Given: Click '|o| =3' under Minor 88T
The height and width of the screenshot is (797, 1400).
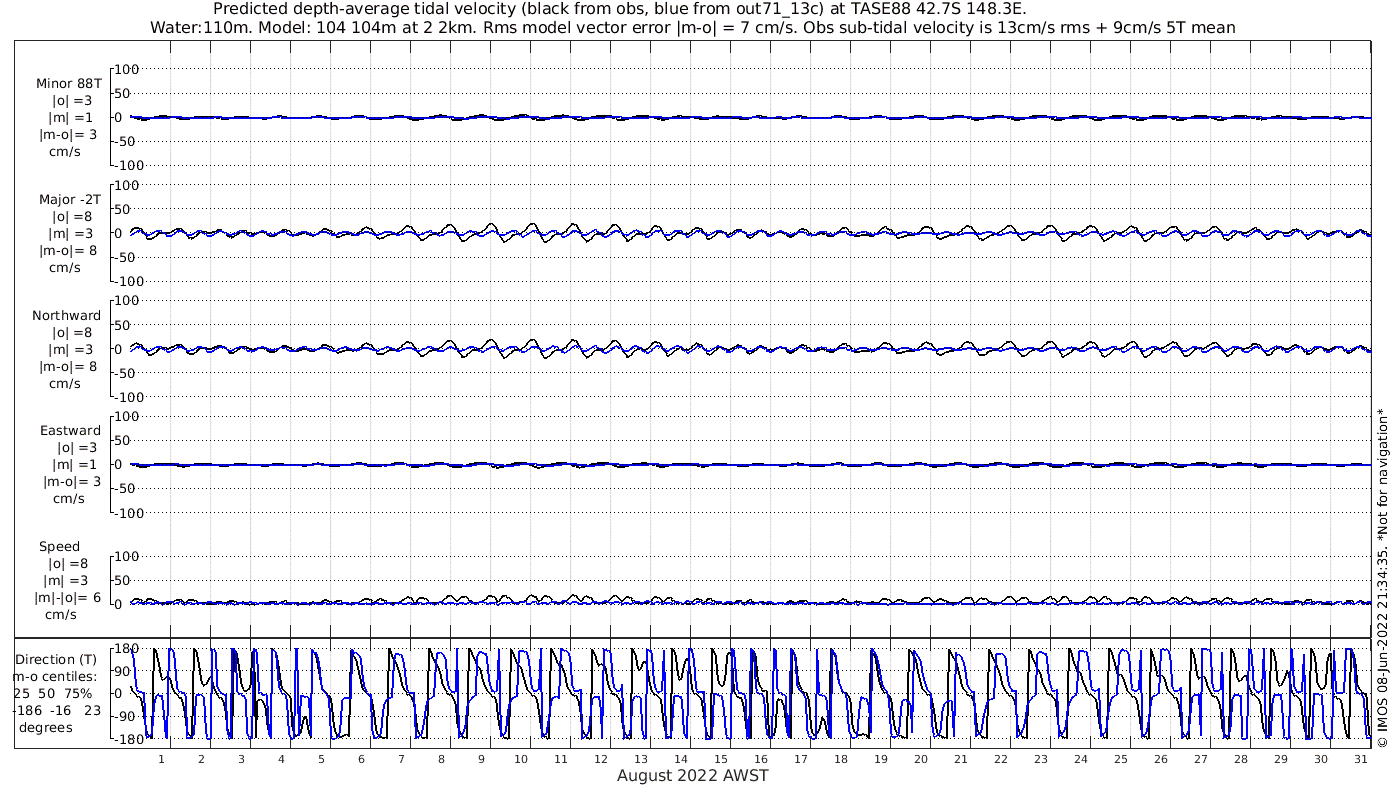Looking at the screenshot, I should click(x=72, y=101).
